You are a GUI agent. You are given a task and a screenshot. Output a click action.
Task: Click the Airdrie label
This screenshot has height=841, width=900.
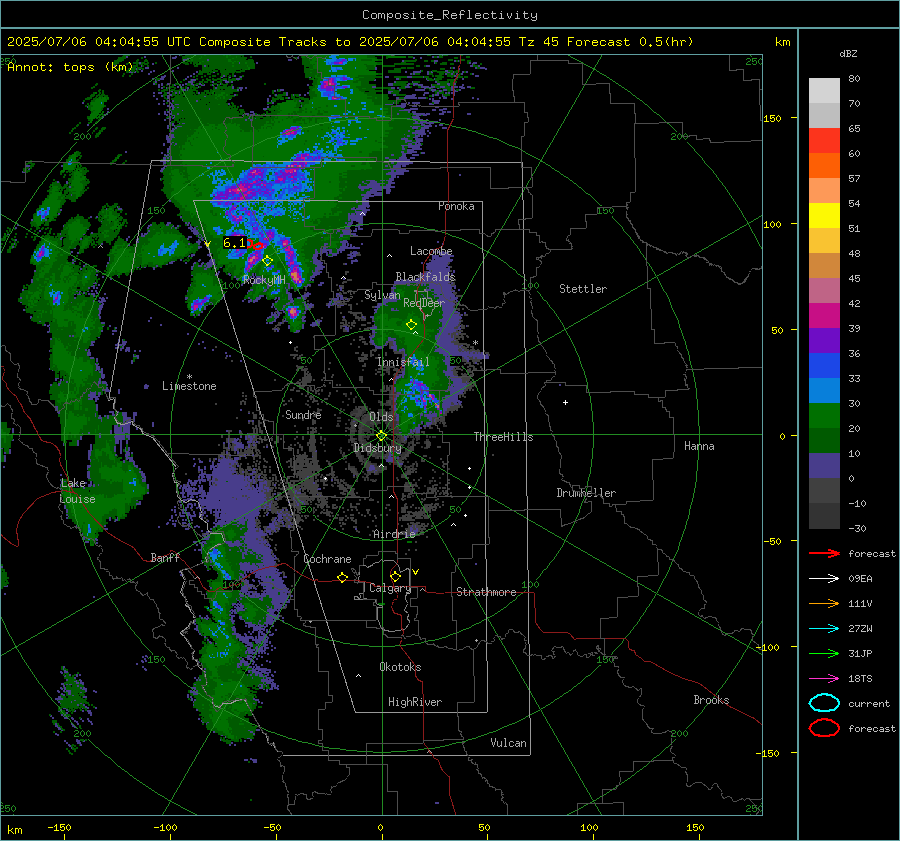394,534
